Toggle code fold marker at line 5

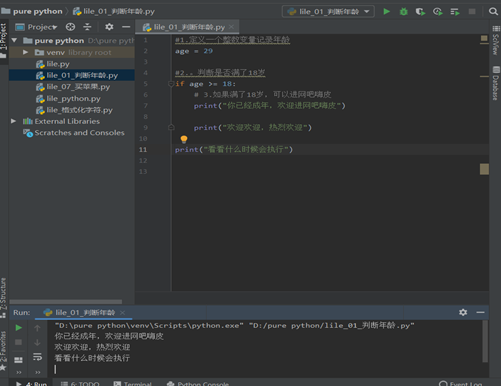[171, 84]
